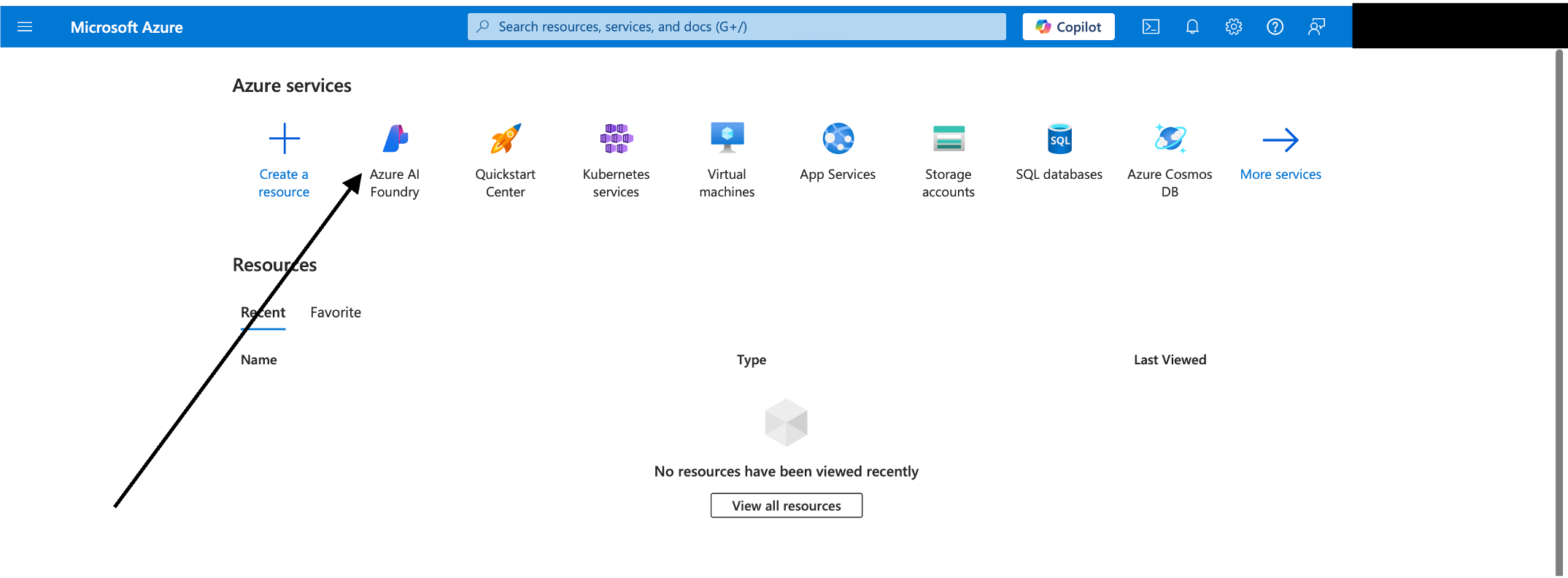Open portal settings gear
This screenshot has height=578, width=1568.
coord(1234,27)
